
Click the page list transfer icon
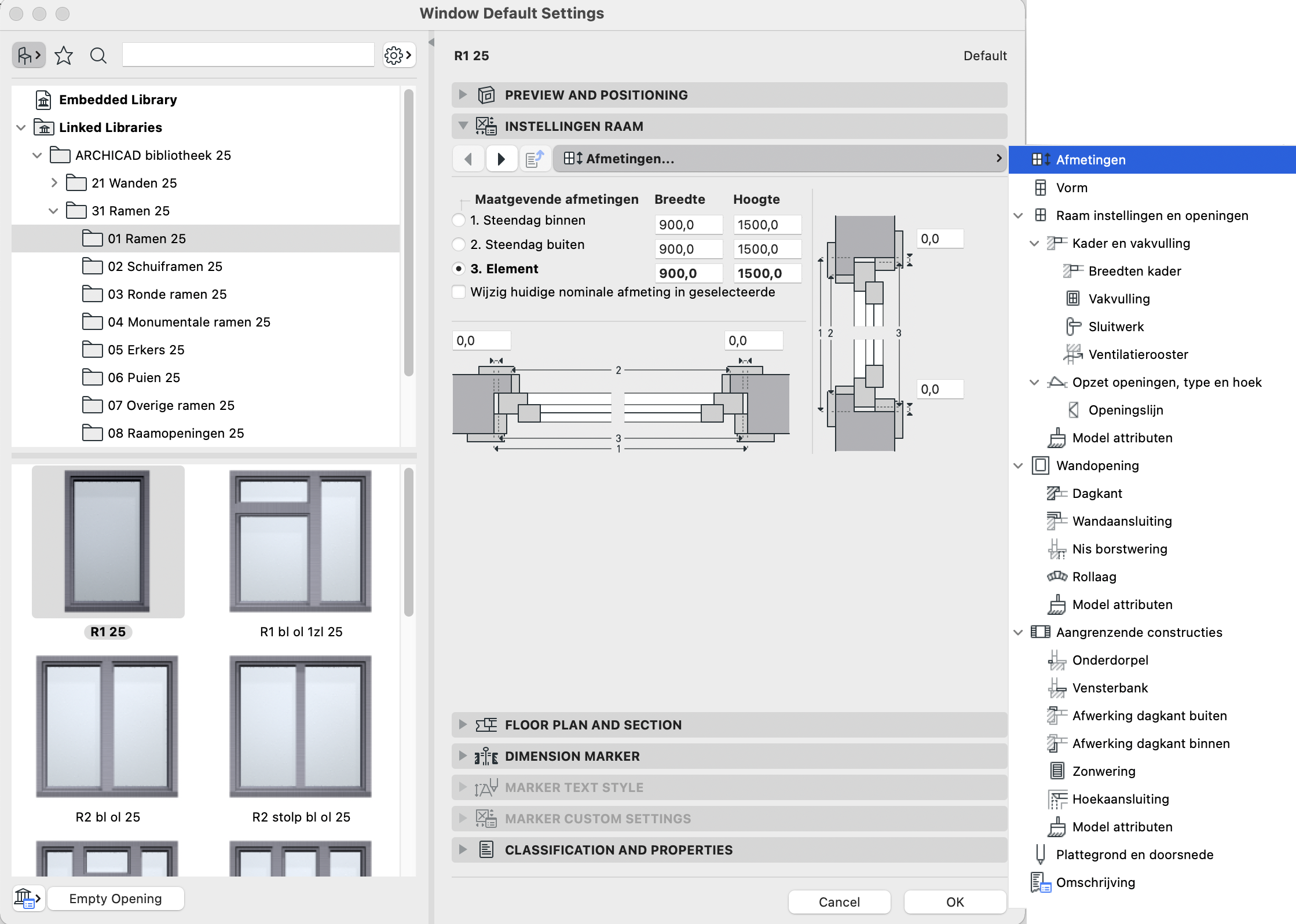coord(534,159)
